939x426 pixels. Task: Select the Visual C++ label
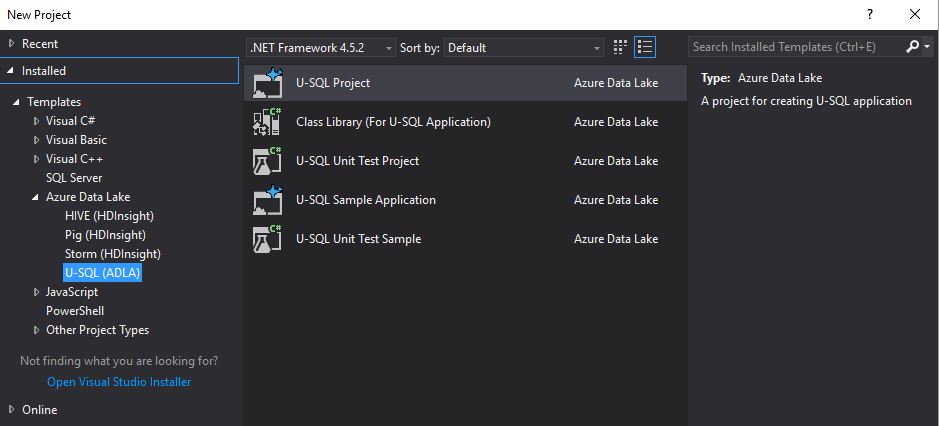74,159
